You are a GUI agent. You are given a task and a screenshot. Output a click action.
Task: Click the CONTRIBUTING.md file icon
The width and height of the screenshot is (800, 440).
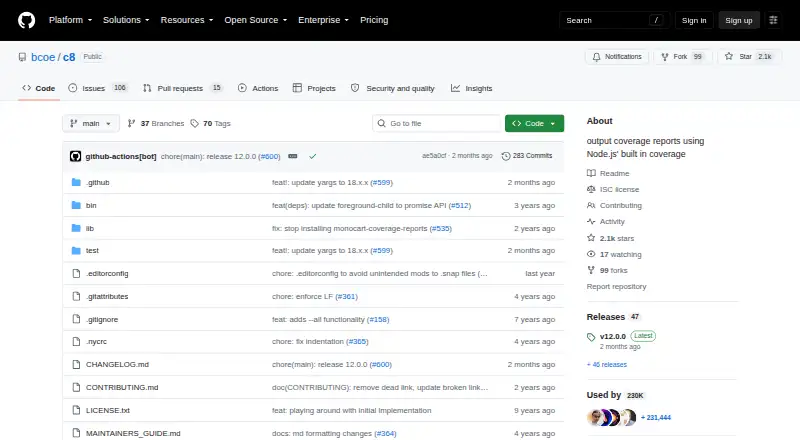76,387
